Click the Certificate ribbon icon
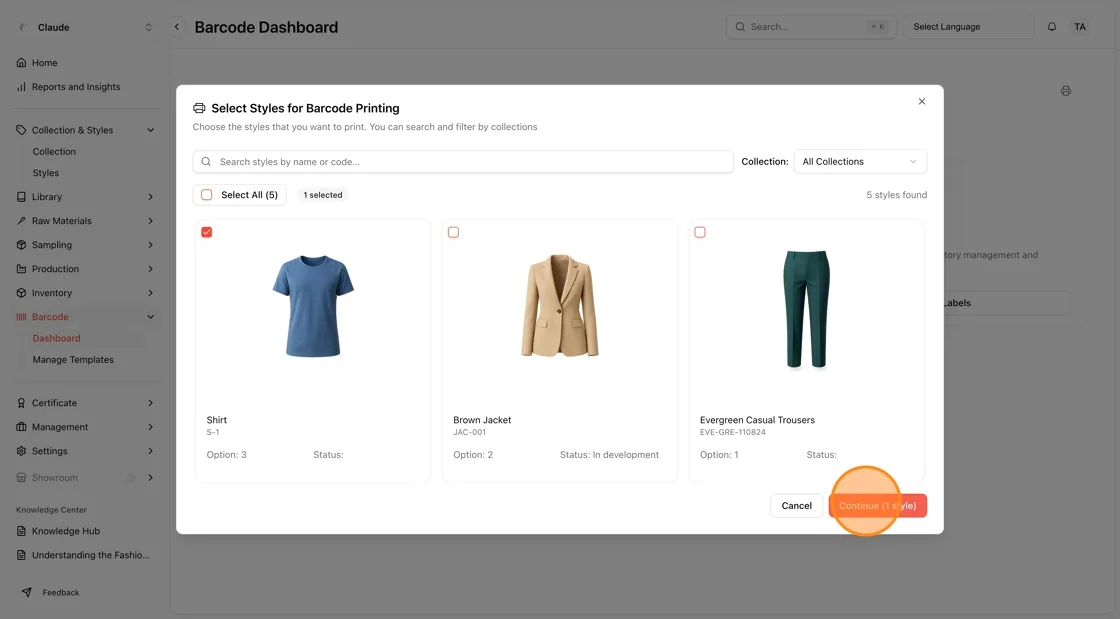Screen dimensions: 1120x619 (21, 403)
